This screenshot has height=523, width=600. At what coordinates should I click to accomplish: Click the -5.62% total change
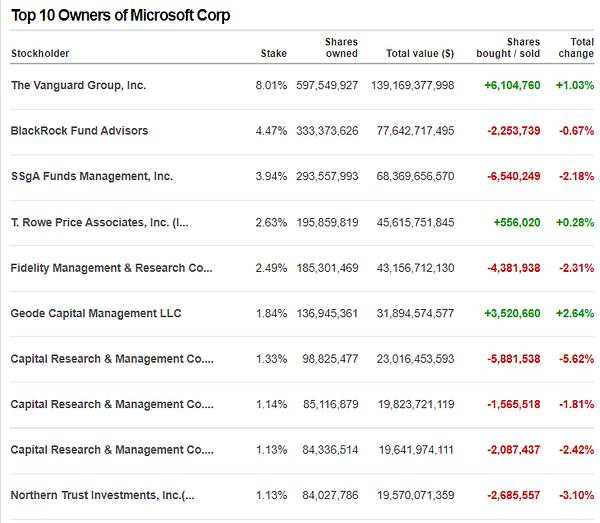[x=576, y=359]
